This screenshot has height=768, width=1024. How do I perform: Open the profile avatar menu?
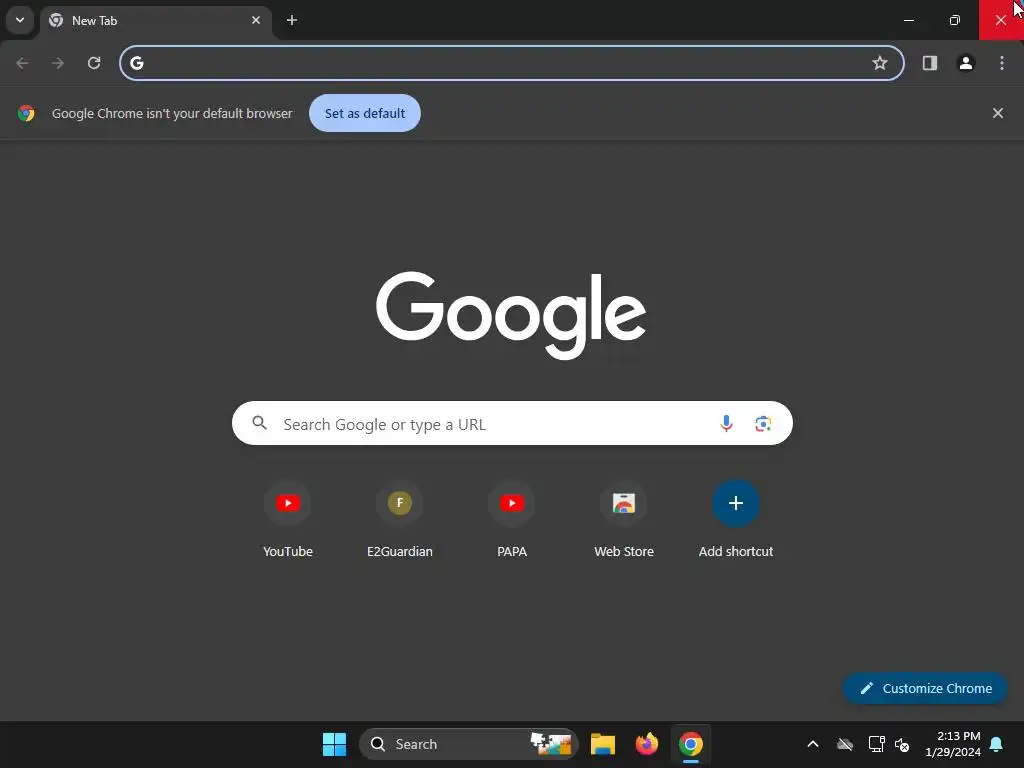click(966, 63)
